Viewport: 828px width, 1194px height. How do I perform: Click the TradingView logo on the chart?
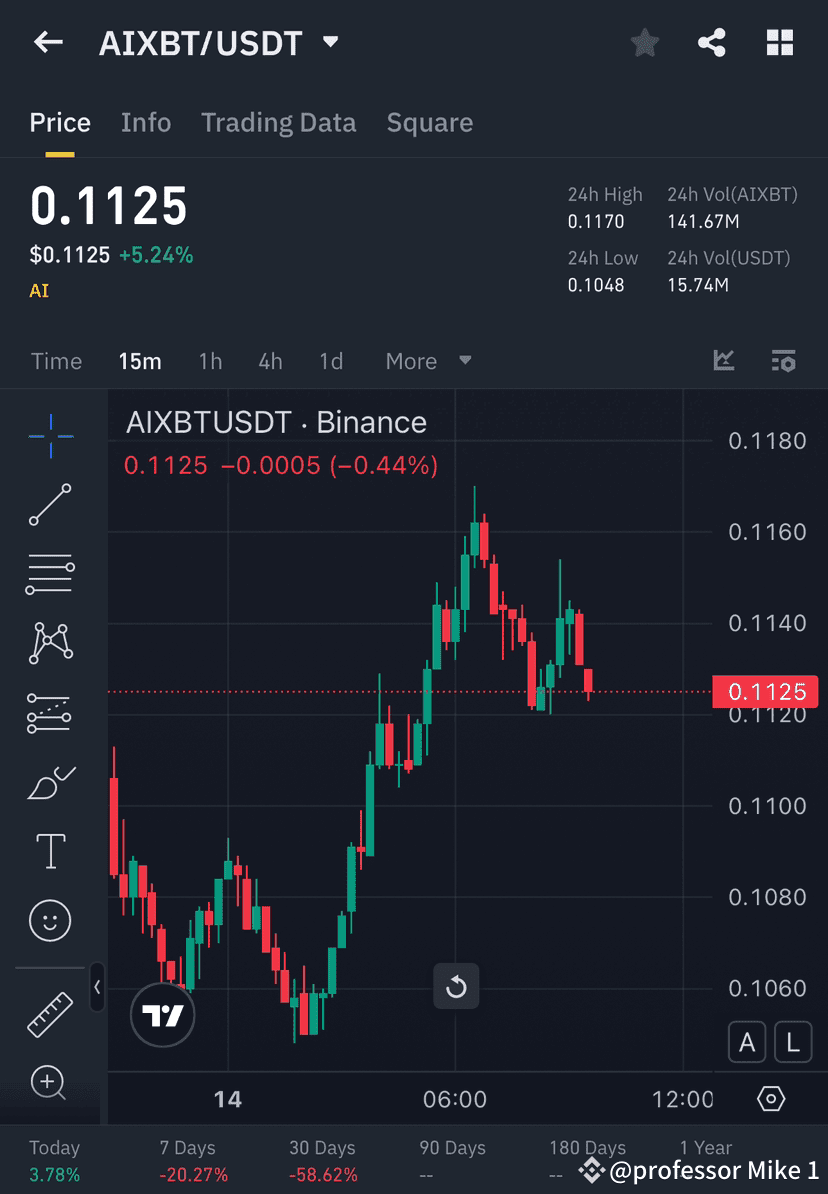tap(162, 1014)
